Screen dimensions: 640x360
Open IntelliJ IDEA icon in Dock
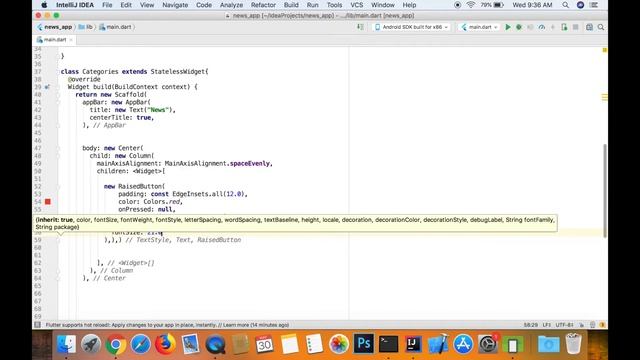413,344
